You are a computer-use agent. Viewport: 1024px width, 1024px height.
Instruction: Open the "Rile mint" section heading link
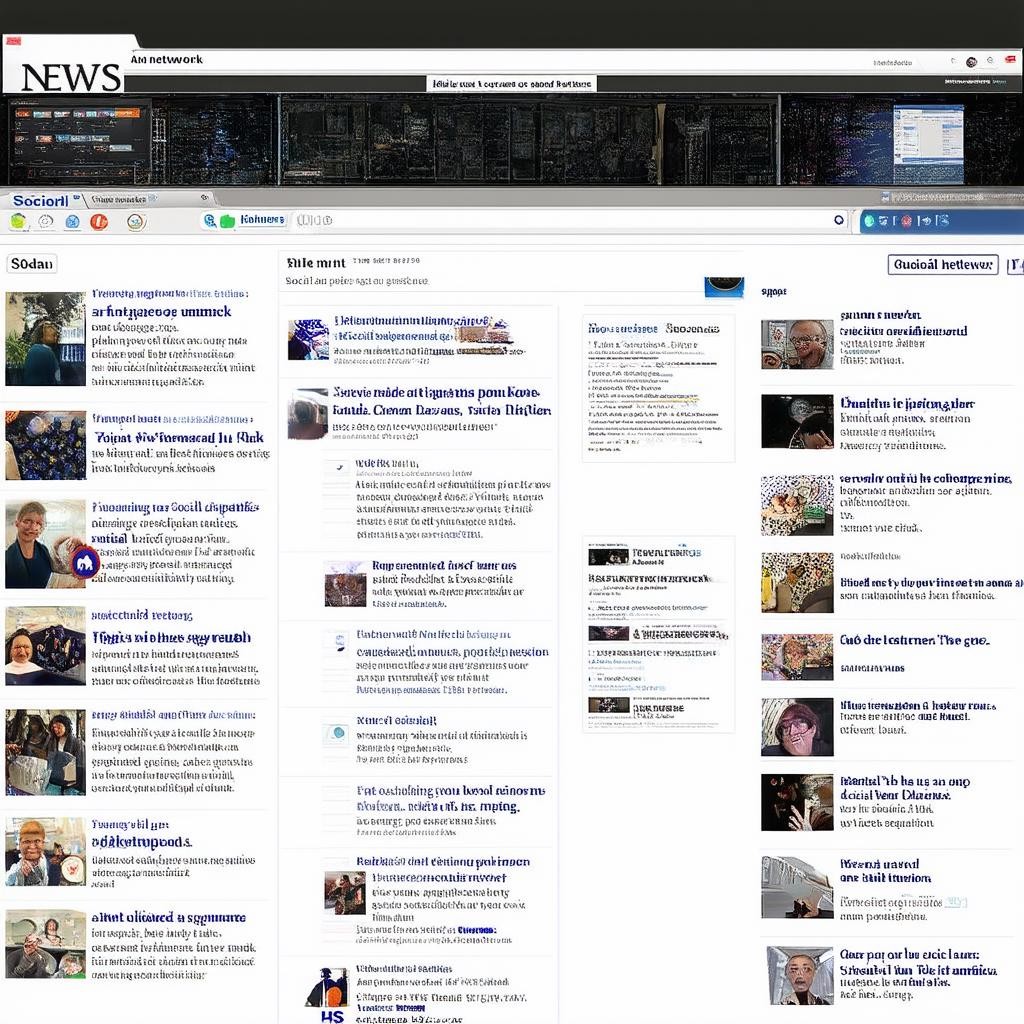click(315, 263)
